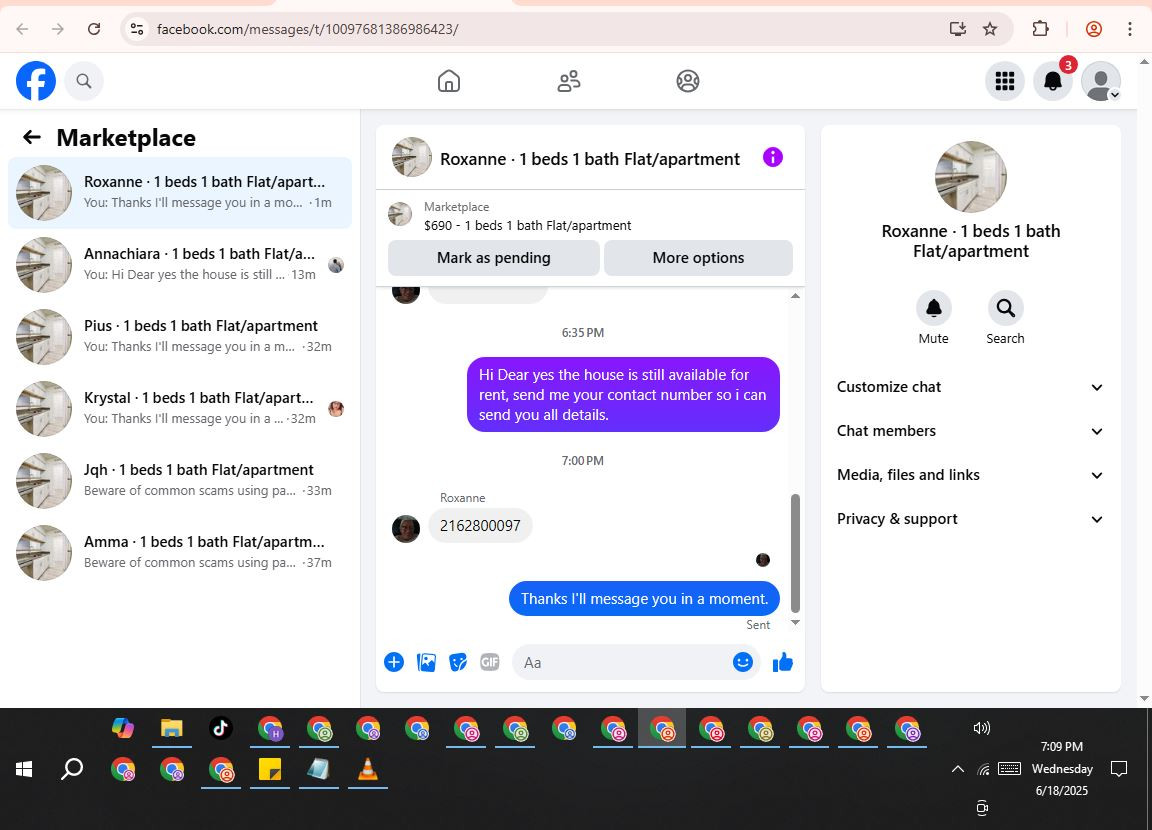This screenshot has height=830, width=1152.
Task: Open the $690 Marketplace listing link
Action: coord(527,225)
